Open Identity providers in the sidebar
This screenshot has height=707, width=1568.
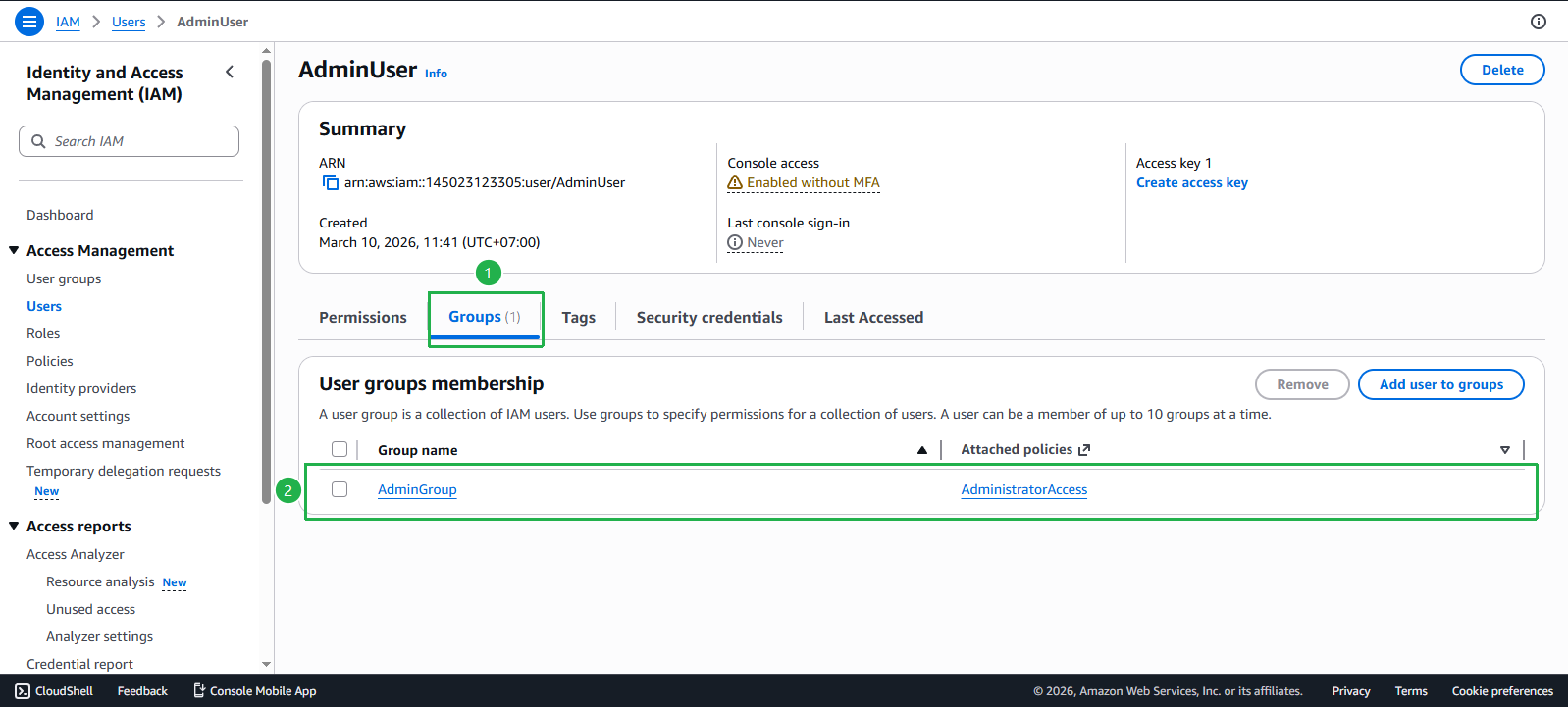coord(81,388)
